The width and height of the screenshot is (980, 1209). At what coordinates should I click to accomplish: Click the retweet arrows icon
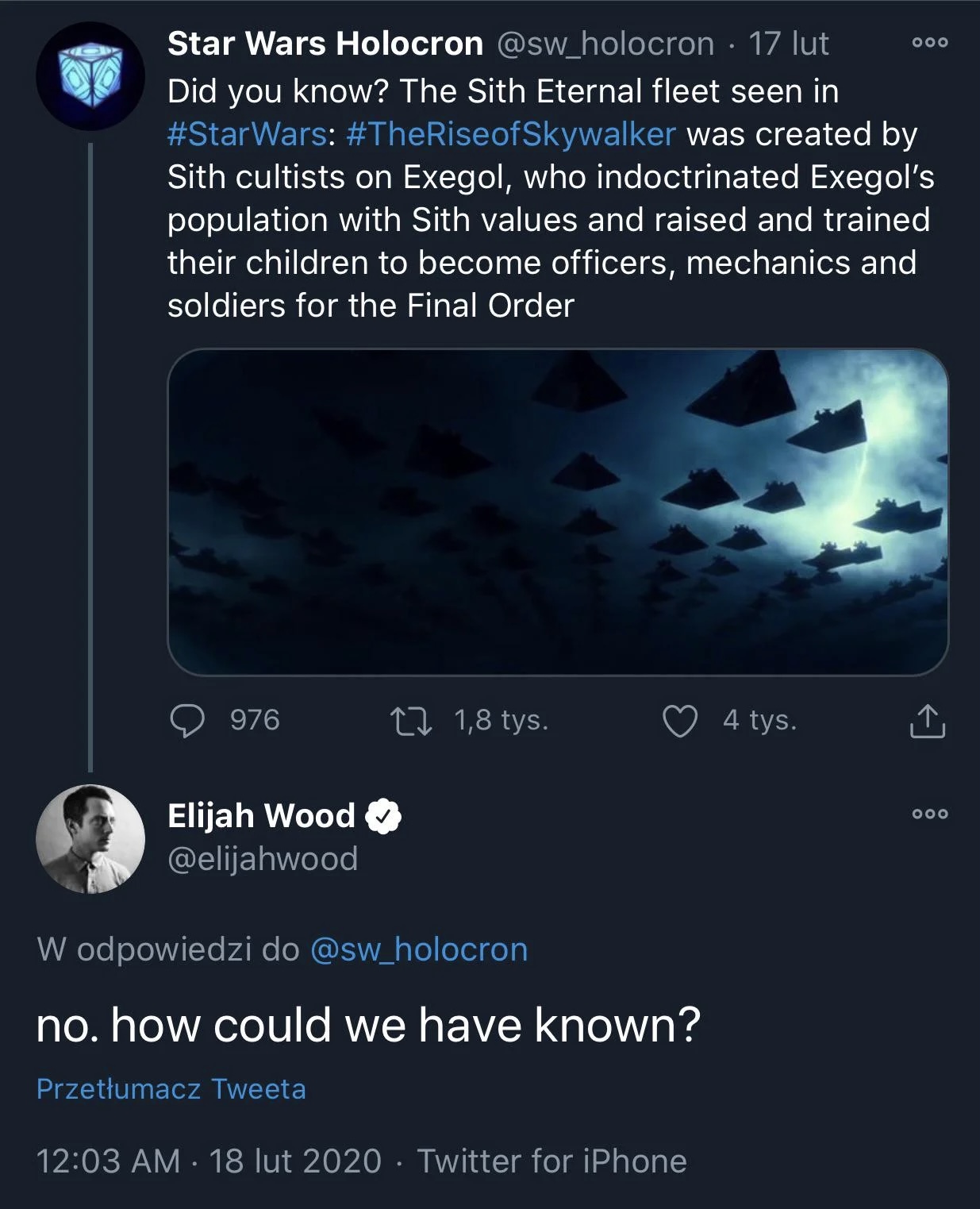[411, 721]
